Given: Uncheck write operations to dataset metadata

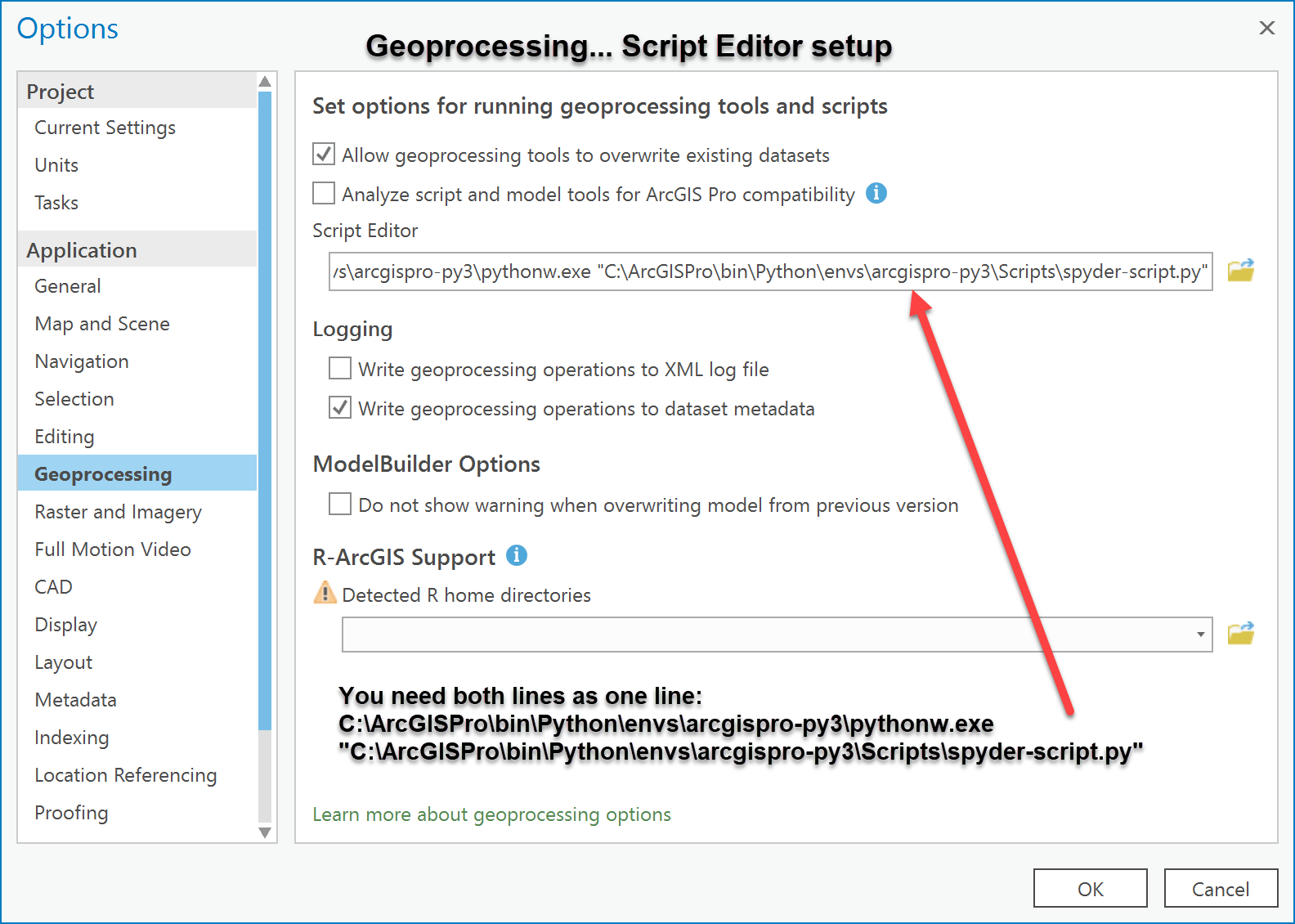Looking at the screenshot, I should coord(340,407).
